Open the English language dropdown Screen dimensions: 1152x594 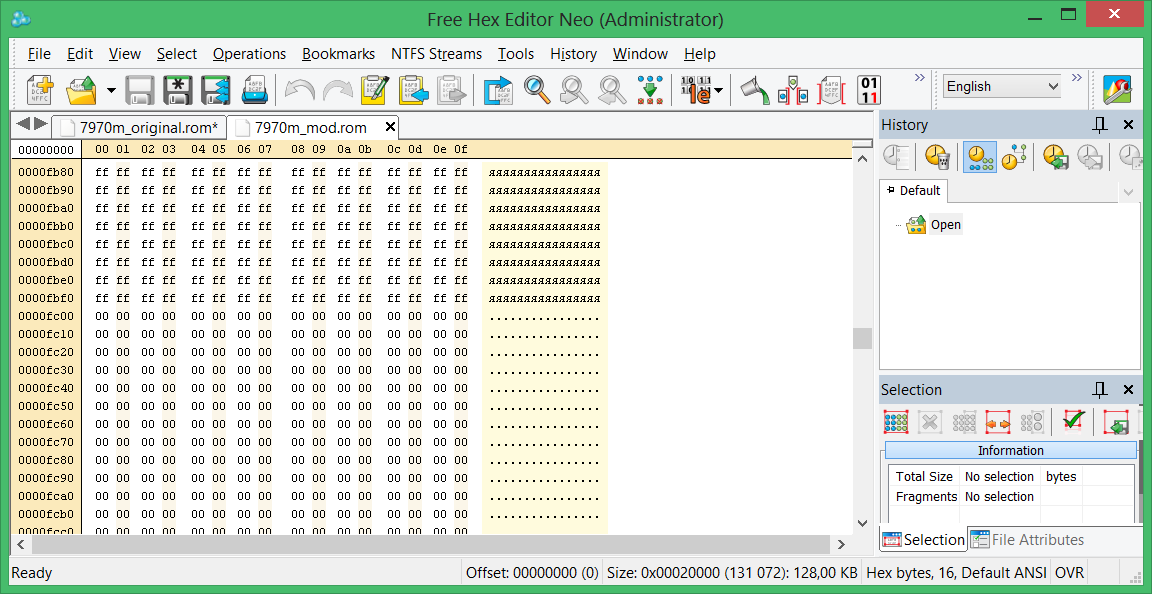tap(1002, 87)
